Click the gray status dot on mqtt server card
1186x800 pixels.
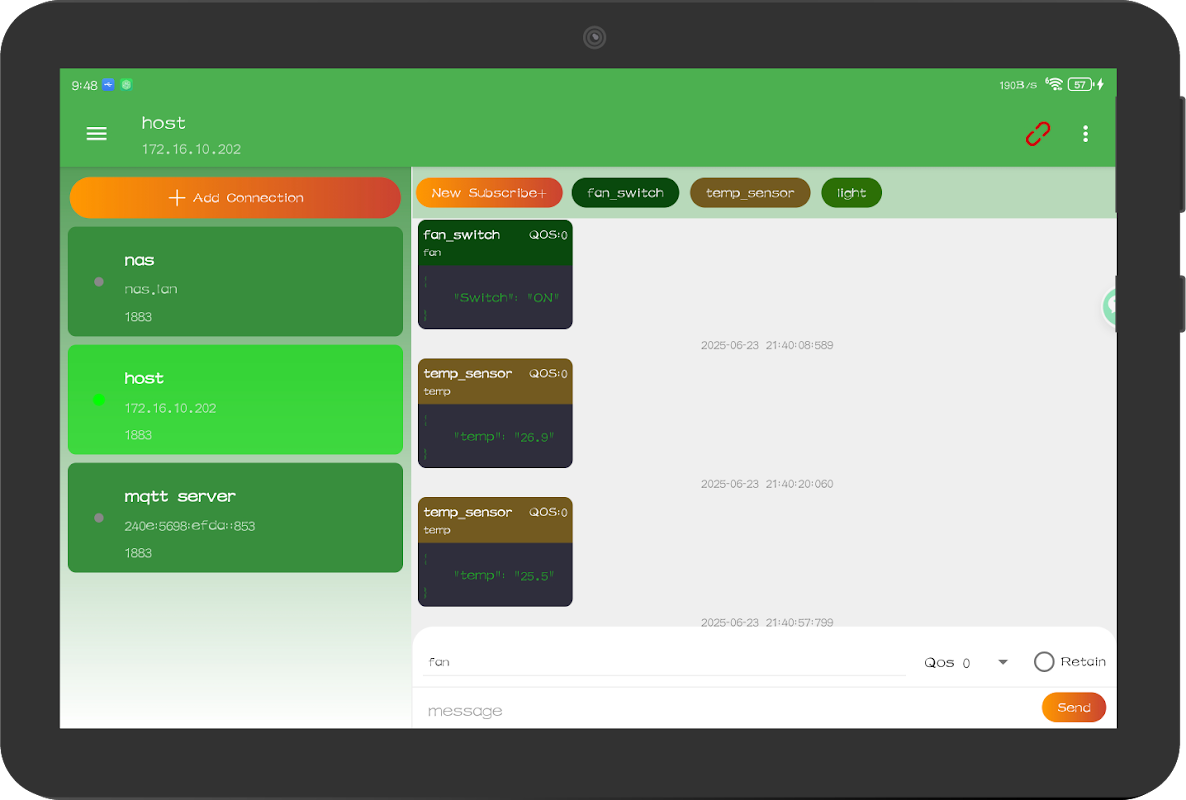click(99, 518)
